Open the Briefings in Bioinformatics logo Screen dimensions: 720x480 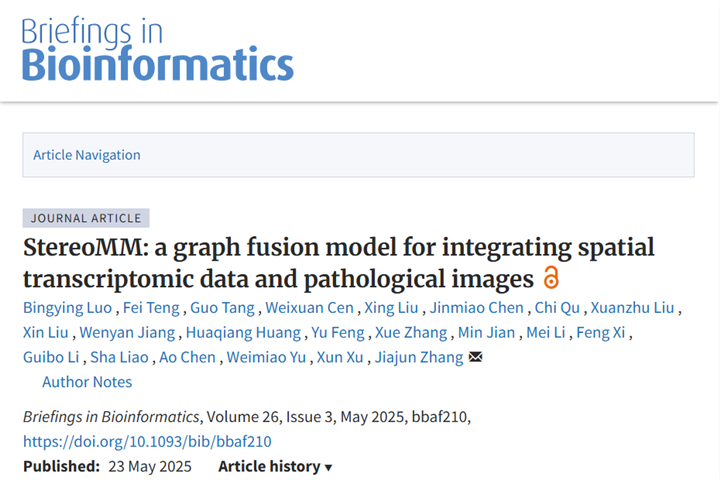coord(158,49)
